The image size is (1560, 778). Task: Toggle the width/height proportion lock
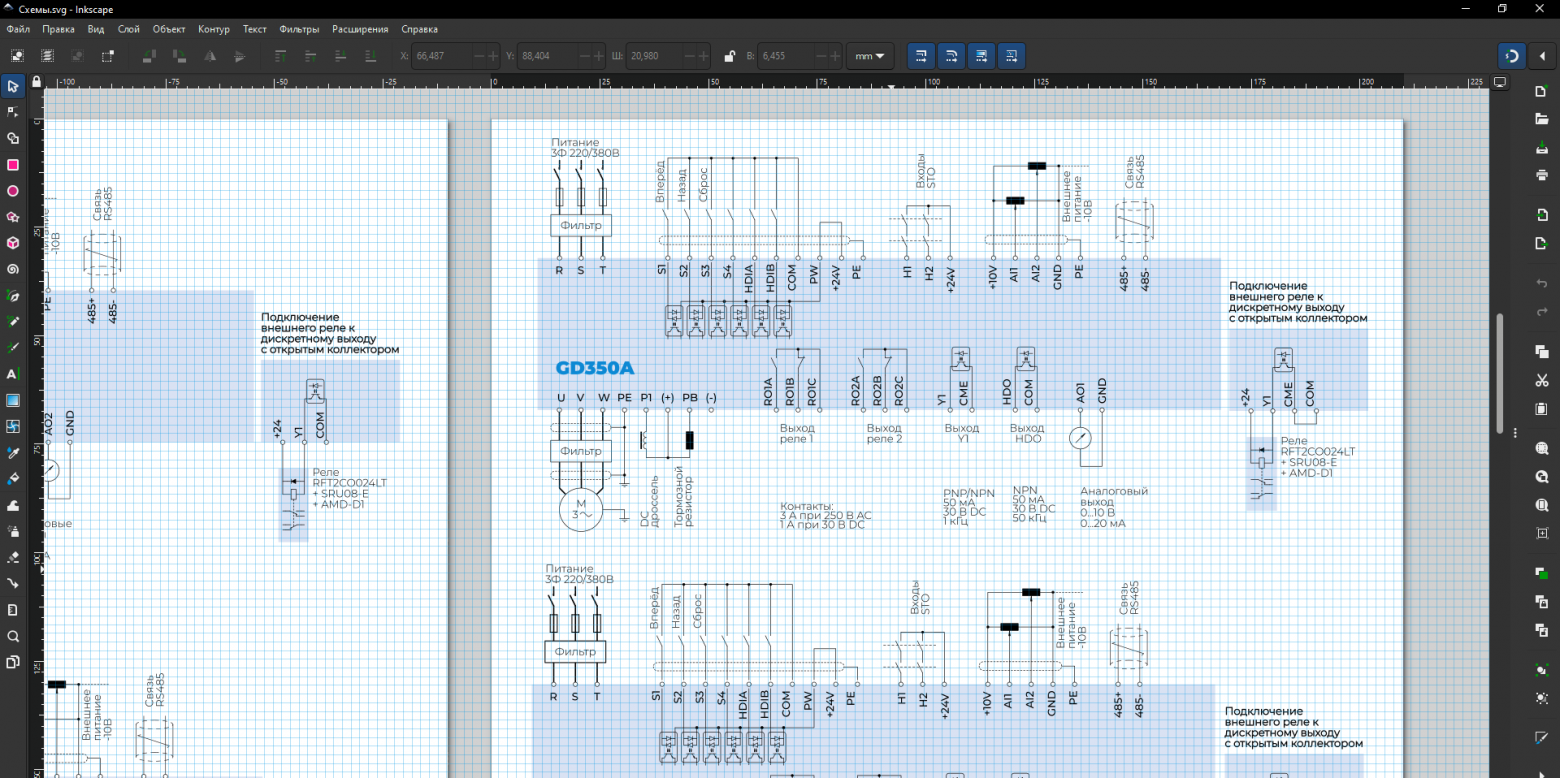pyautogui.click(x=730, y=56)
